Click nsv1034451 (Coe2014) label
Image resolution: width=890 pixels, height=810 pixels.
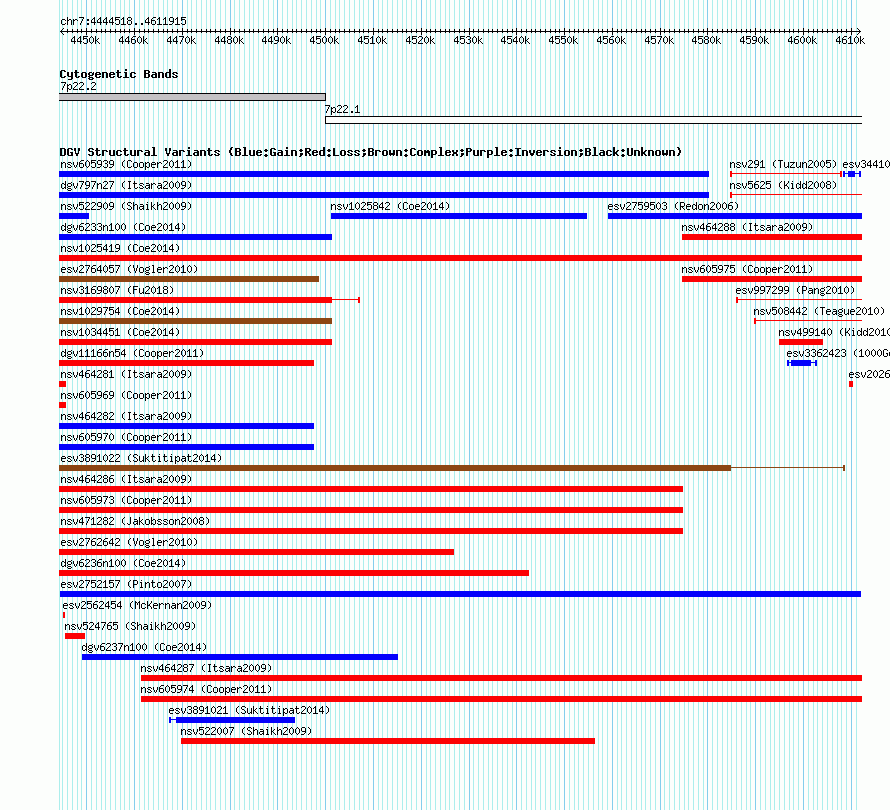click(x=120, y=333)
